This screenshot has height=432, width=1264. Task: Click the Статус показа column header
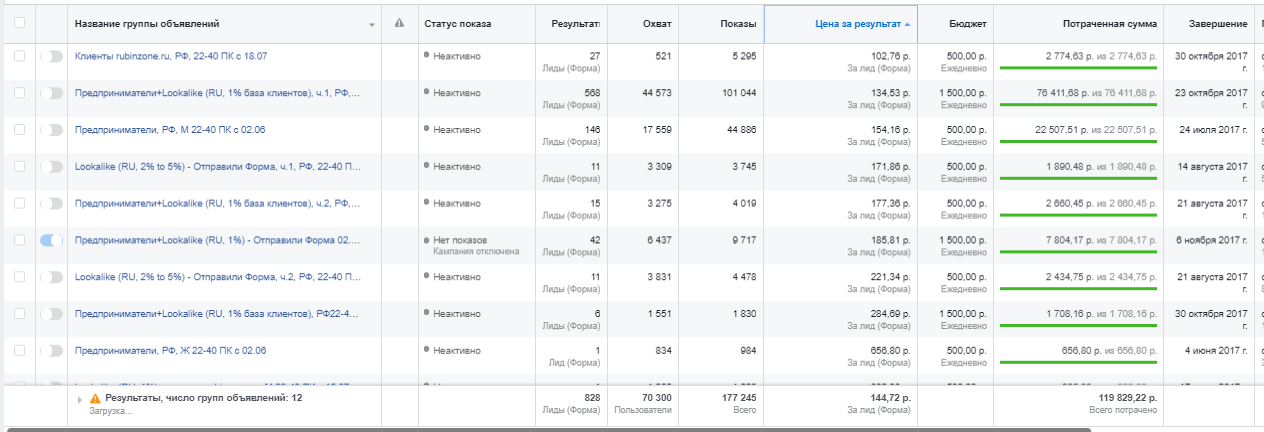(x=457, y=23)
